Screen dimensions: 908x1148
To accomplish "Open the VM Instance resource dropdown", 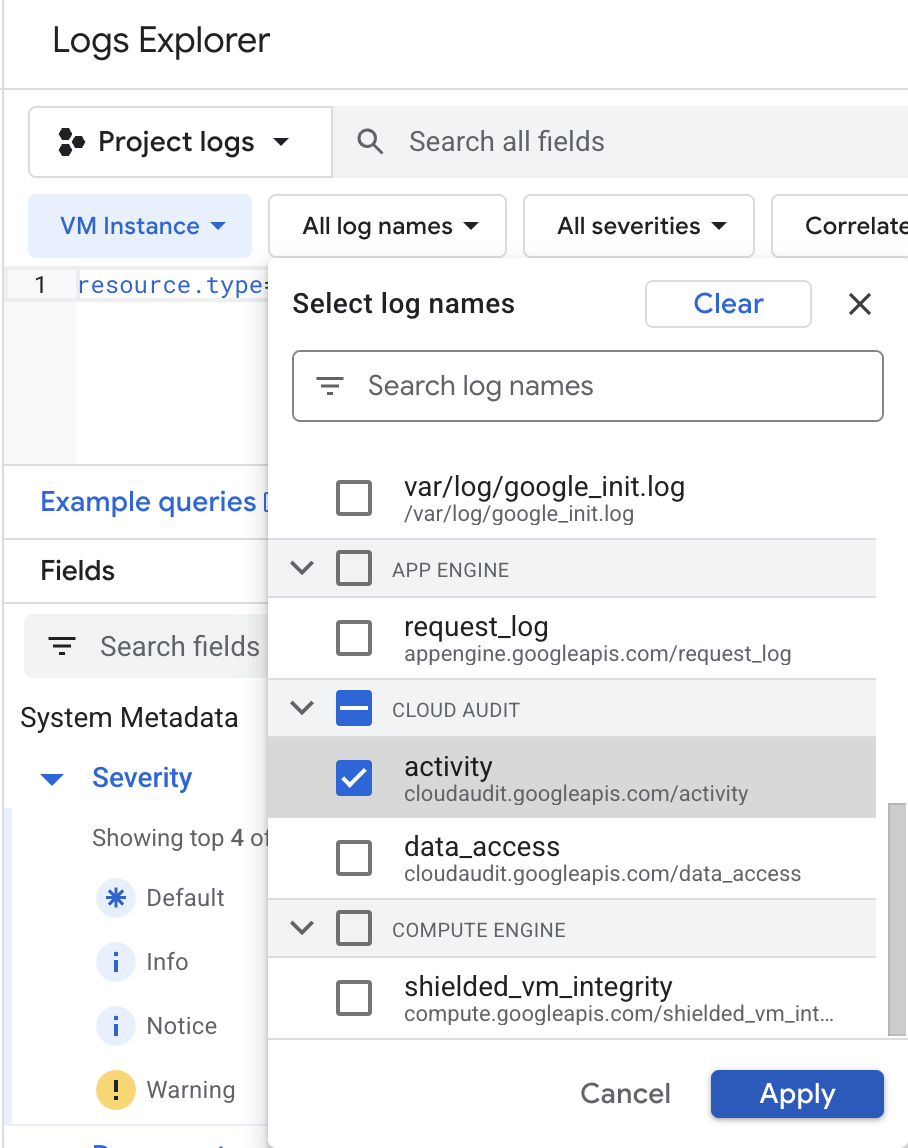I will coord(140,226).
